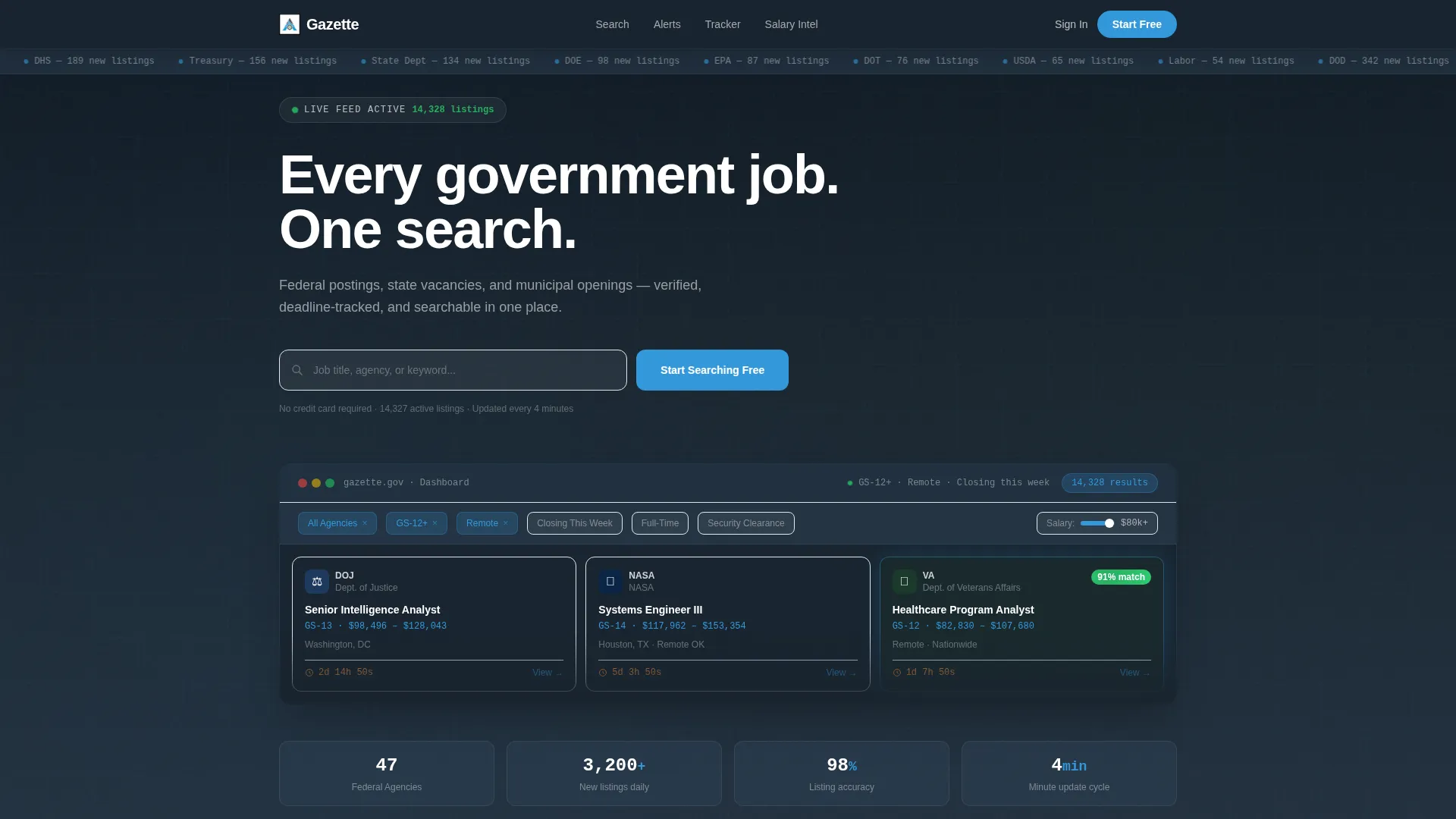
Task: Click ticker item Labor — 54 new listings
Action: [x=1225, y=61]
